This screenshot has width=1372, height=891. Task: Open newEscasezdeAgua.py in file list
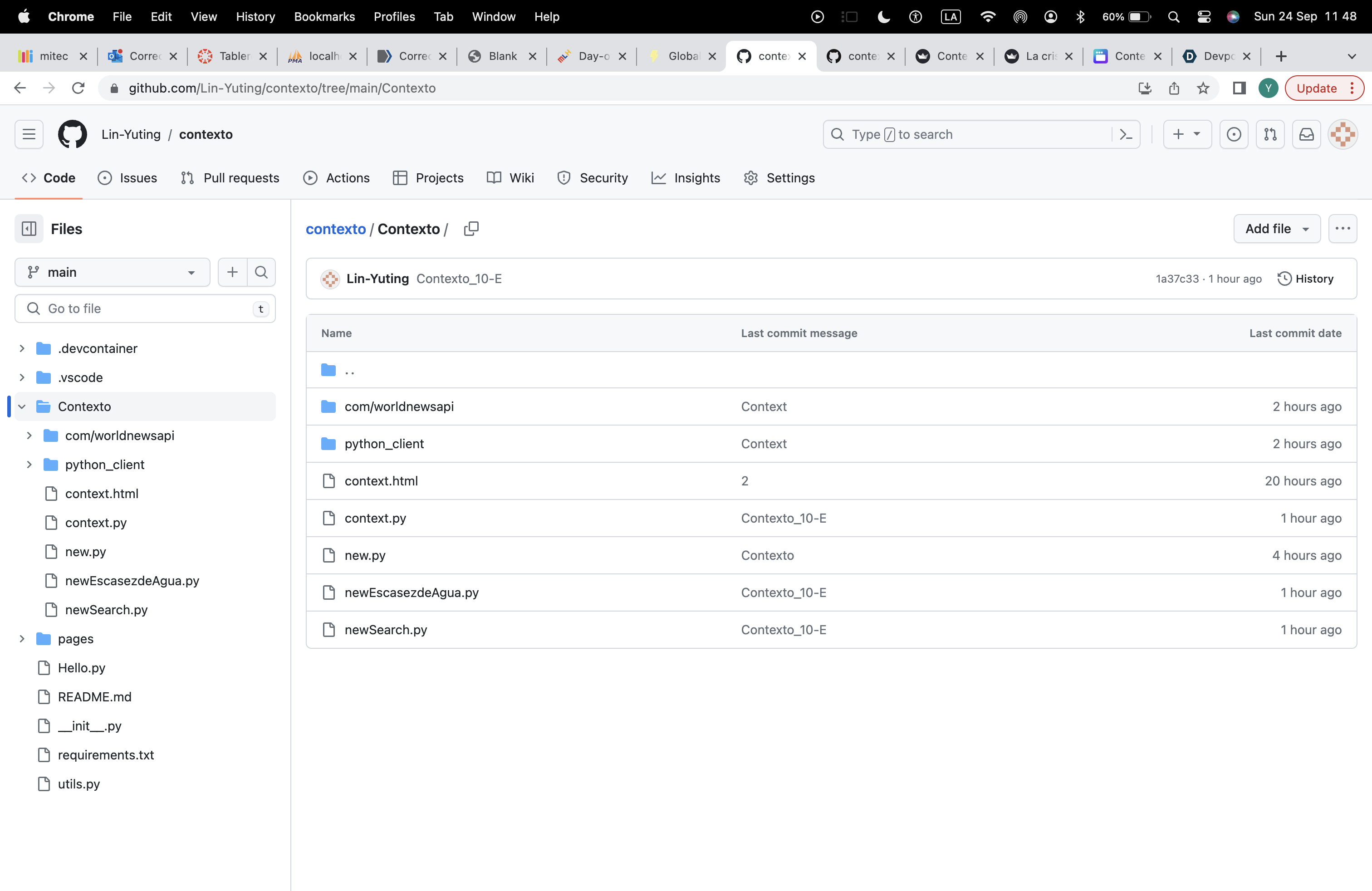[x=412, y=592]
